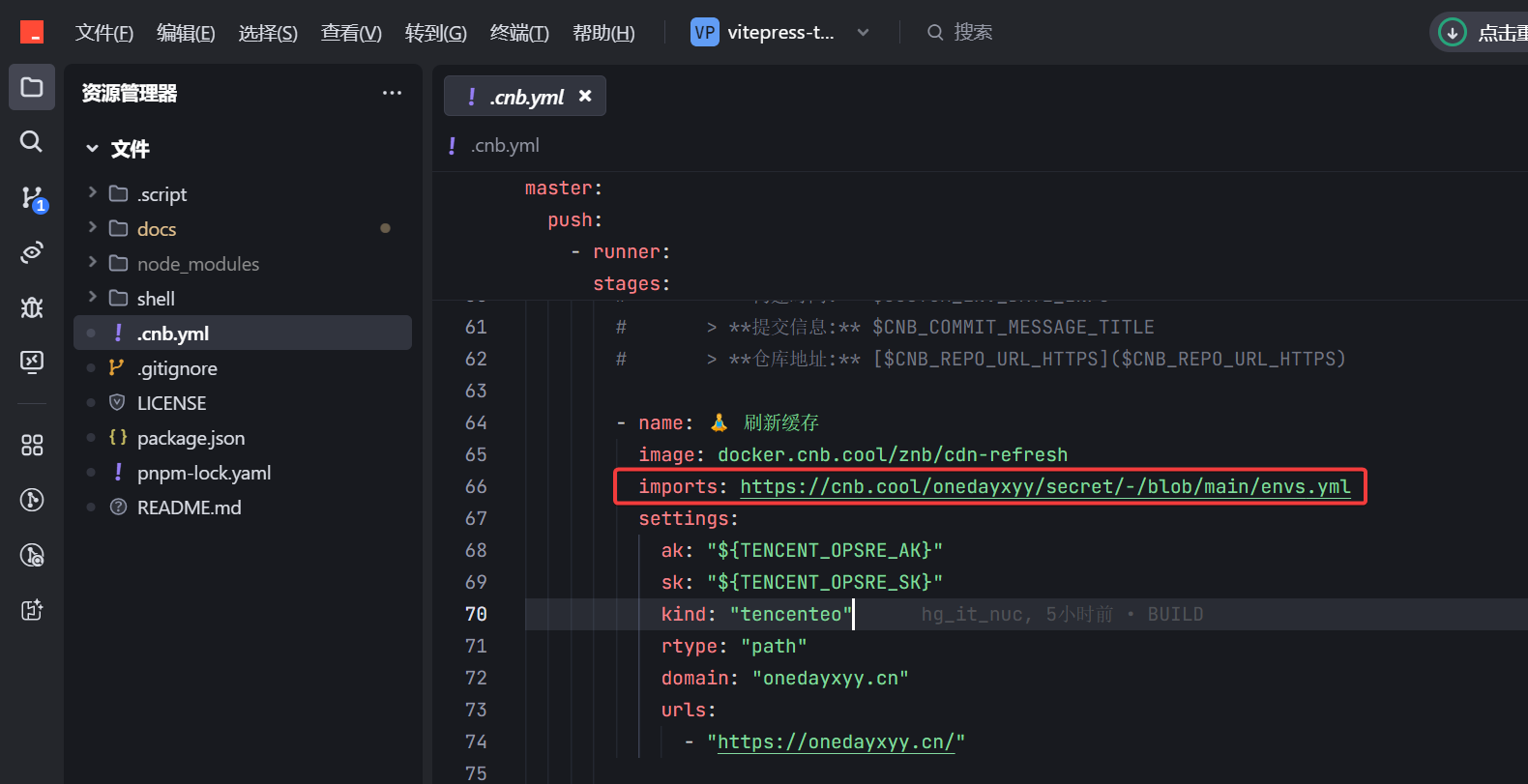
Task: Open the 选择(S) menu
Action: coord(268,33)
